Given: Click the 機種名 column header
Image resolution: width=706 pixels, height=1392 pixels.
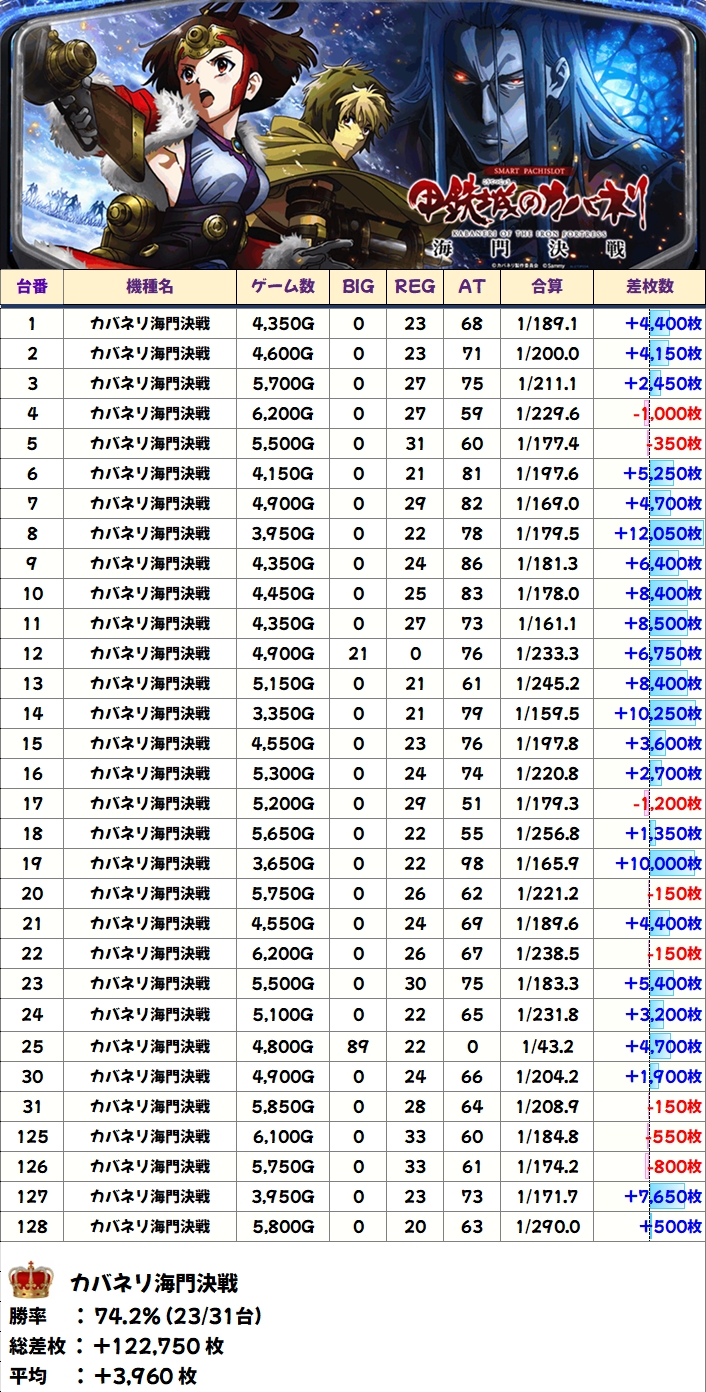Looking at the screenshot, I should [150, 286].
